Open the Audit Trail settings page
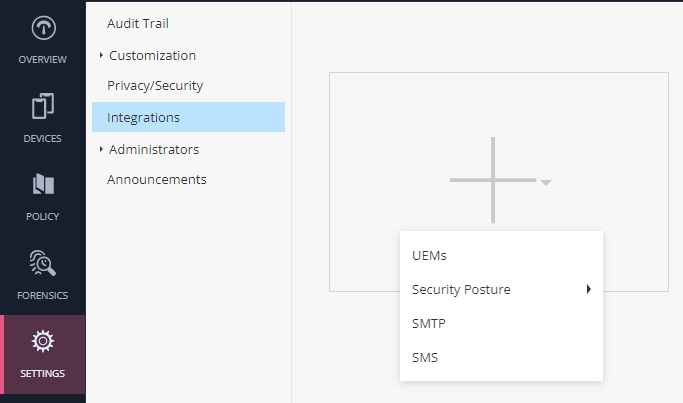 point(138,24)
